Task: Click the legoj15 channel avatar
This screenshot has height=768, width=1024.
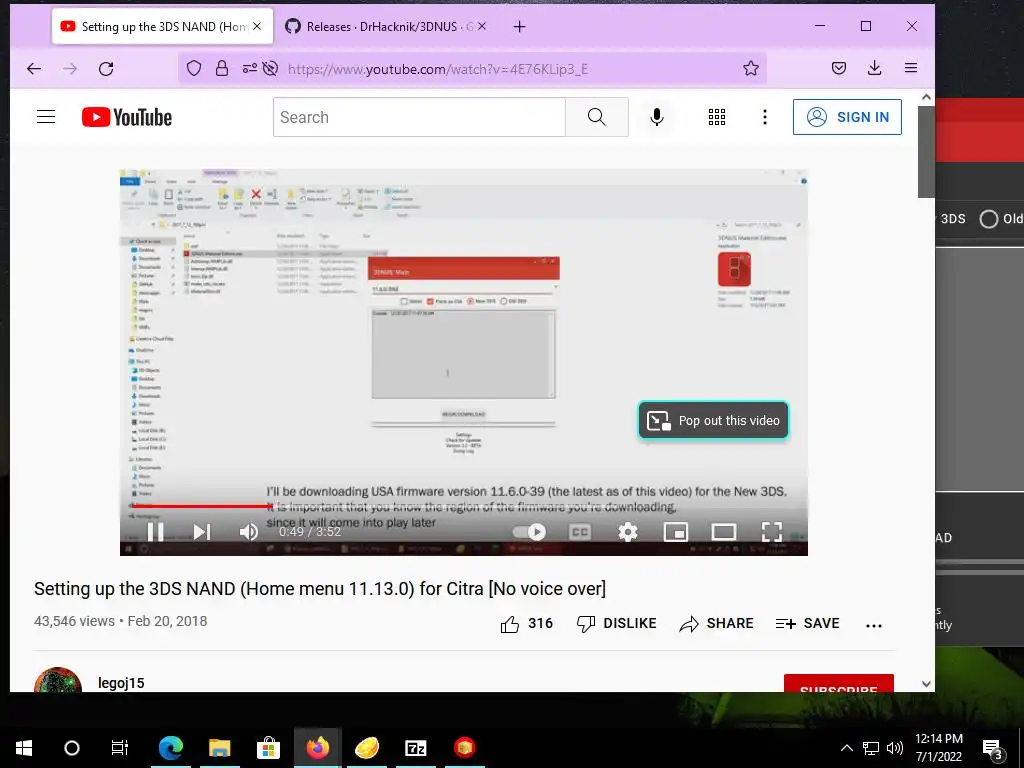Action: point(58,680)
